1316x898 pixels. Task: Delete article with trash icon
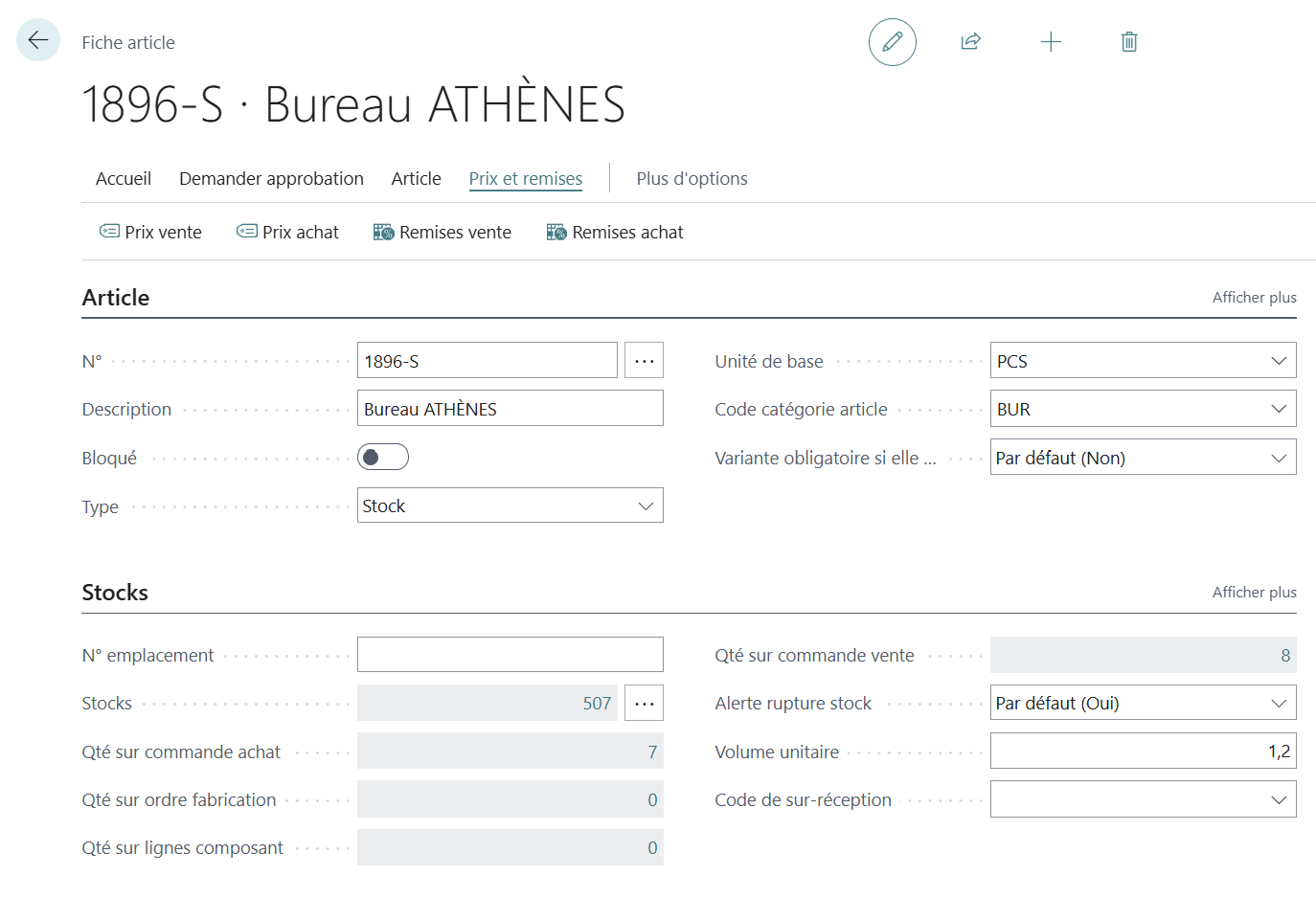1128,41
